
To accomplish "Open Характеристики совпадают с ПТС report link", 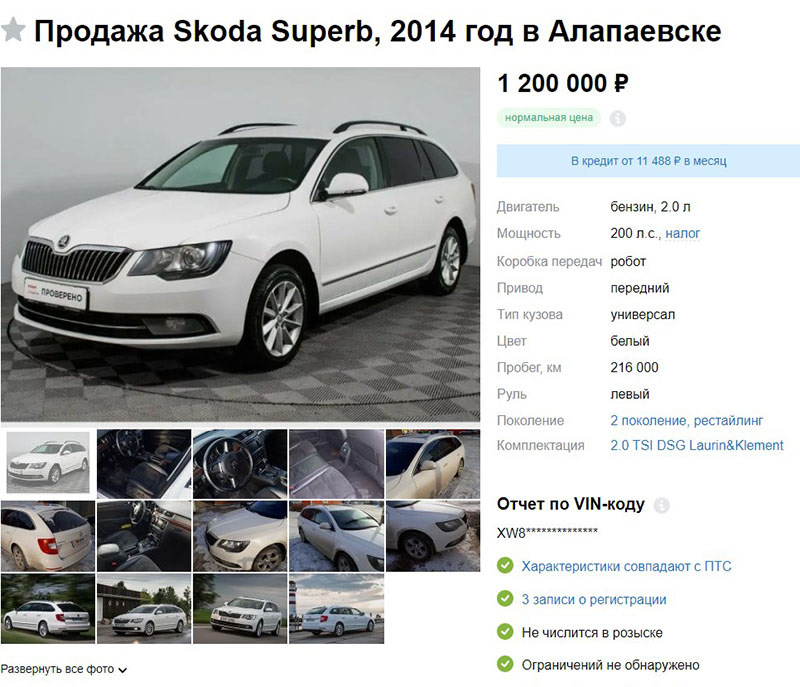I will point(626,566).
